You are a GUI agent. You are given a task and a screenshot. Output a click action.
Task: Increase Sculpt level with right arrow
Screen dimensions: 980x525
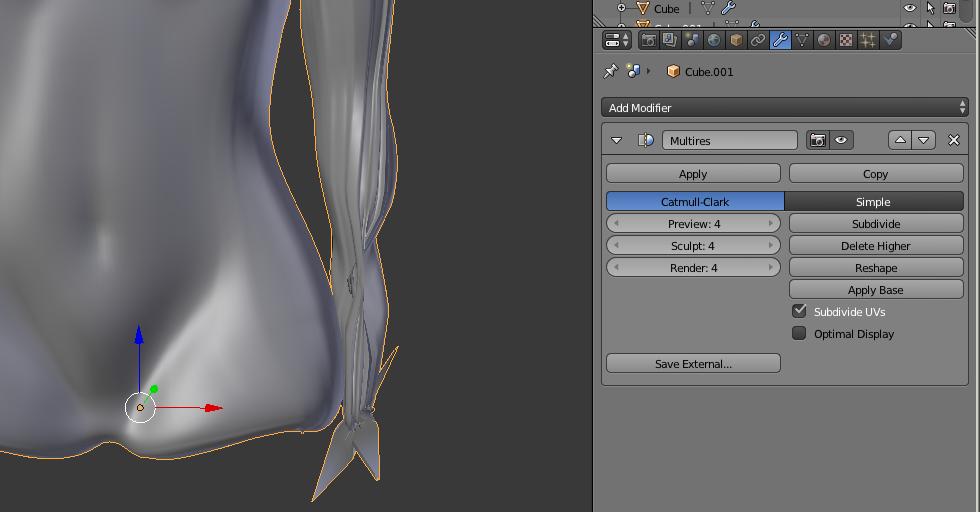[x=771, y=246]
